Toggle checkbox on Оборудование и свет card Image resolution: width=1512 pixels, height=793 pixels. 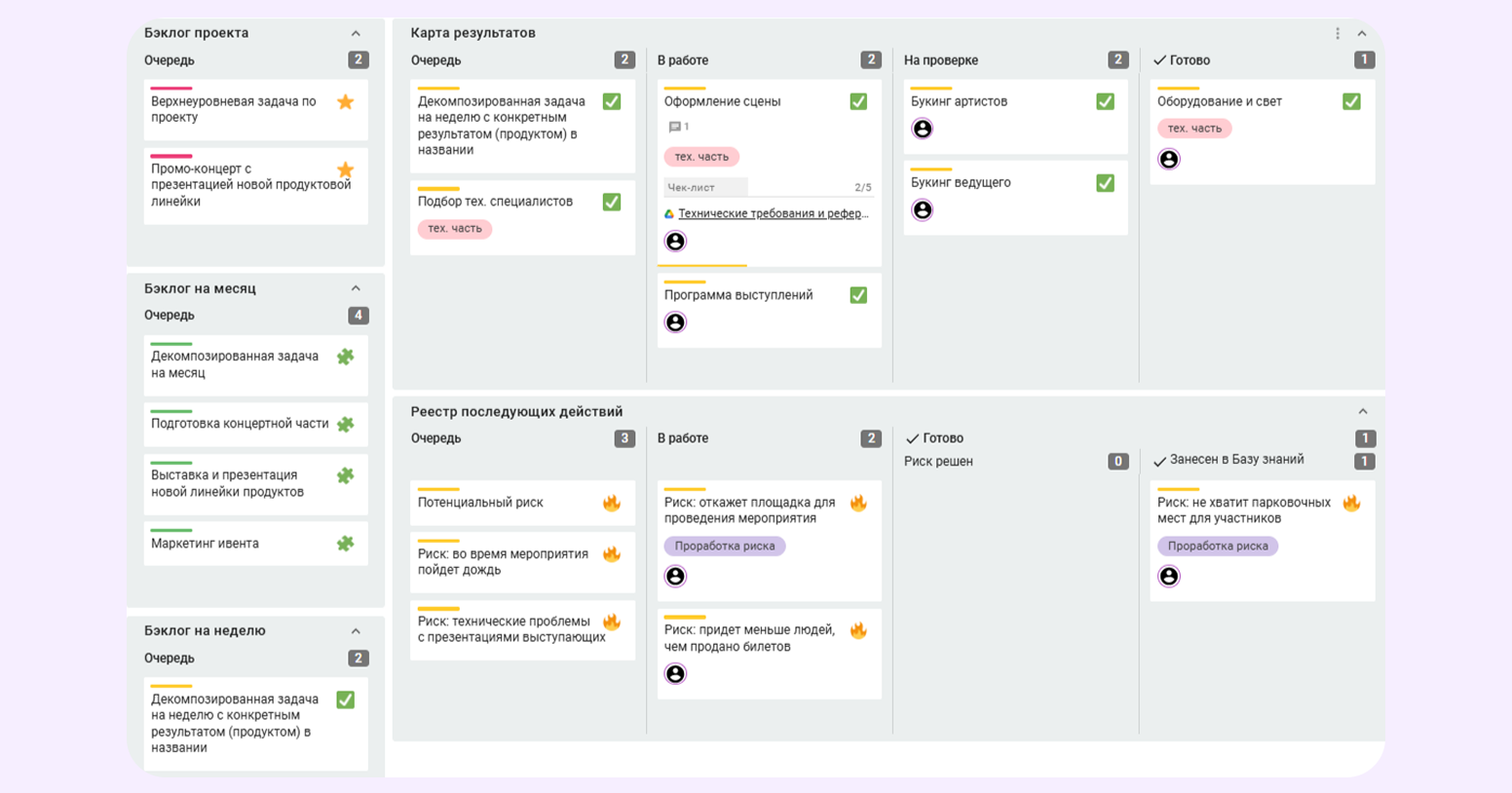point(1350,101)
